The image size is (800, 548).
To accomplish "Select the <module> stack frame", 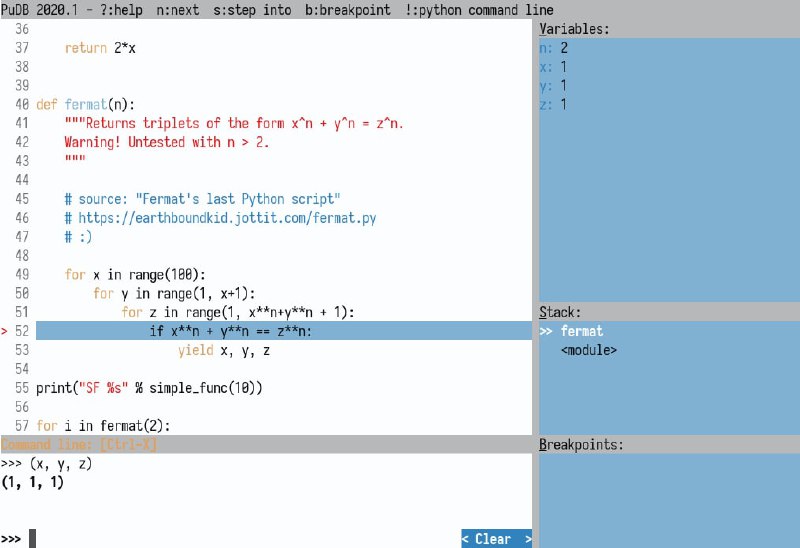I will [x=589, y=350].
